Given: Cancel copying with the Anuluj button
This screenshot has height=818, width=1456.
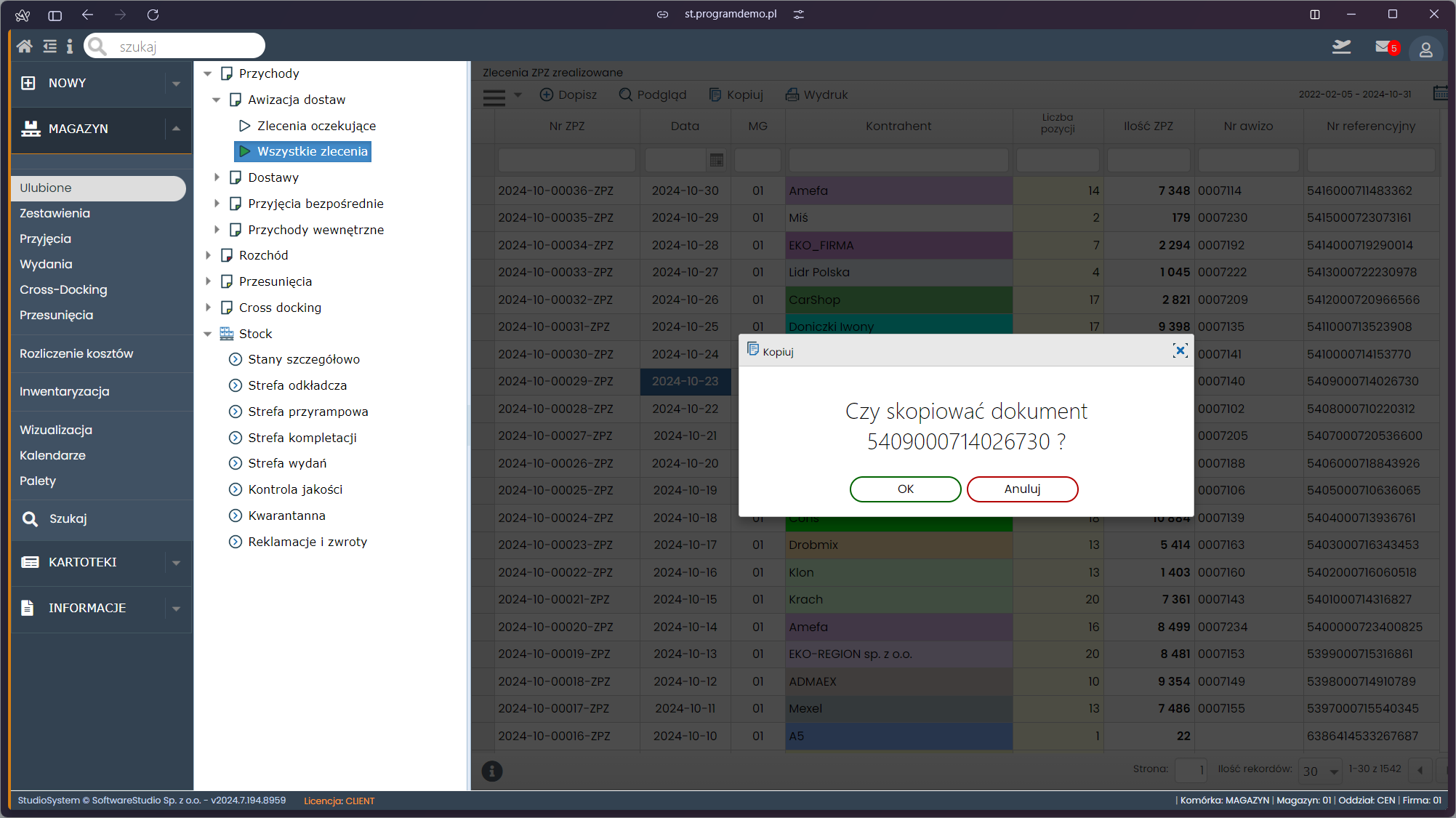Looking at the screenshot, I should point(1022,489).
